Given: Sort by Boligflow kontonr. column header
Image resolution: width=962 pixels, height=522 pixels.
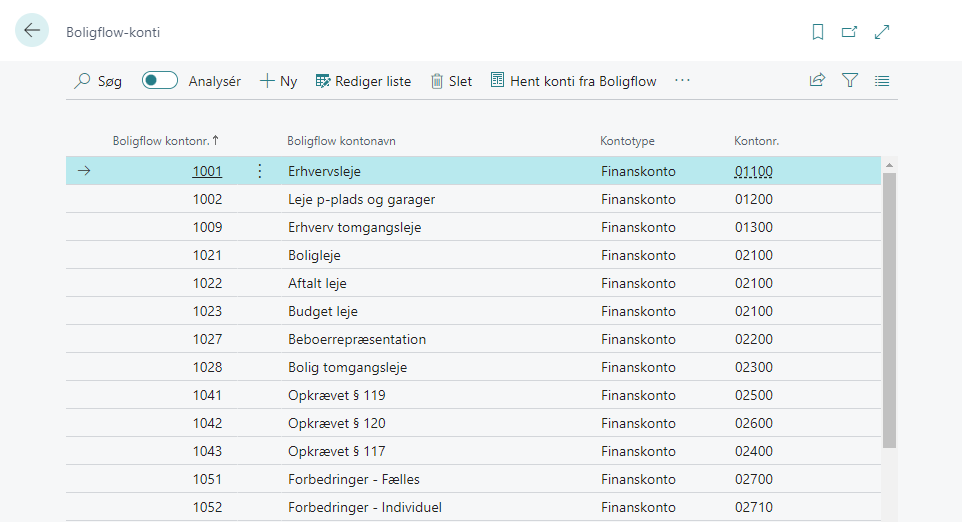Looking at the screenshot, I should [165, 140].
